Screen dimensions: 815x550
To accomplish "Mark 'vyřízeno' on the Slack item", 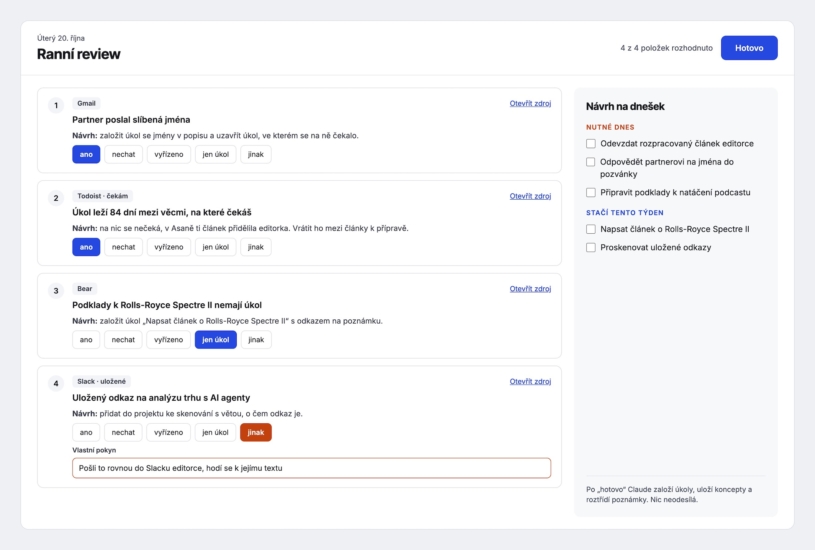I will pyautogui.click(x=168, y=432).
